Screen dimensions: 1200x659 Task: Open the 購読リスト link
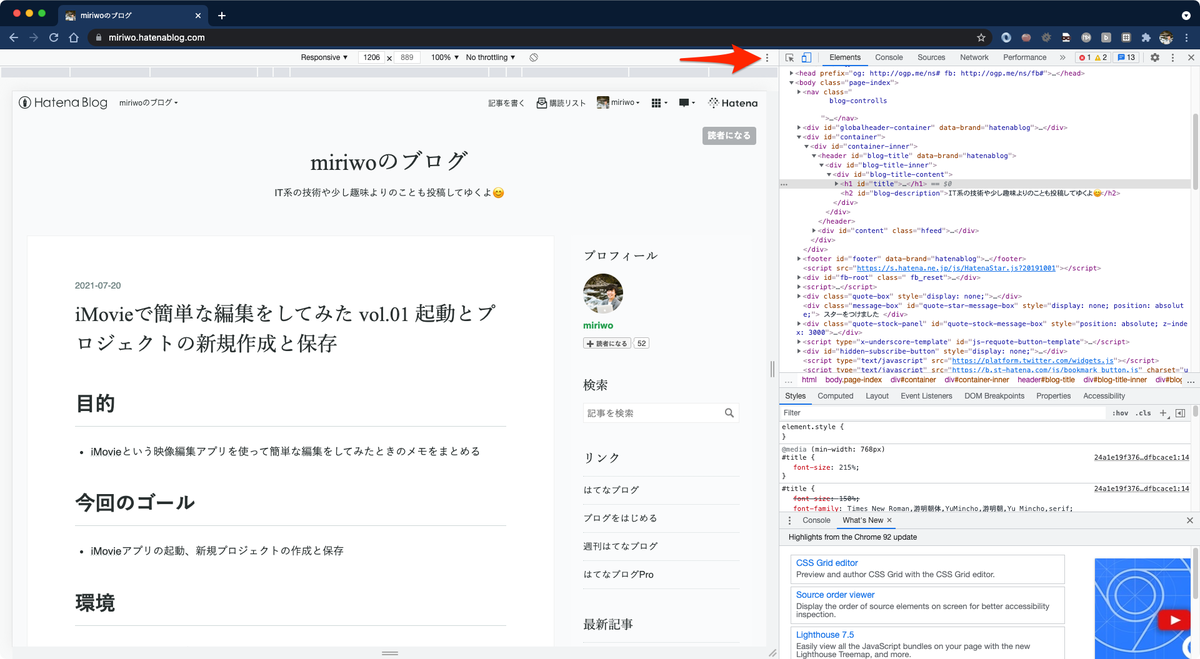pyautogui.click(x=561, y=103)
